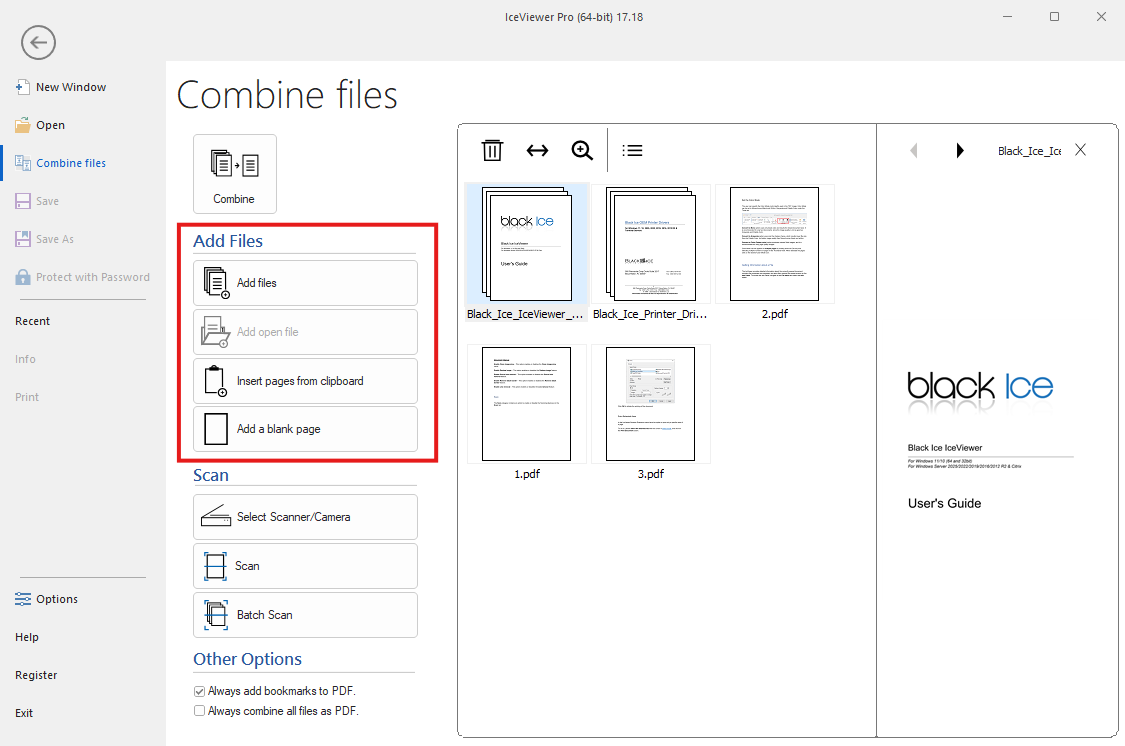The height and width of the screenshot is (746, 1125).
Task: Open the Help section
Action: pos(27,637)
